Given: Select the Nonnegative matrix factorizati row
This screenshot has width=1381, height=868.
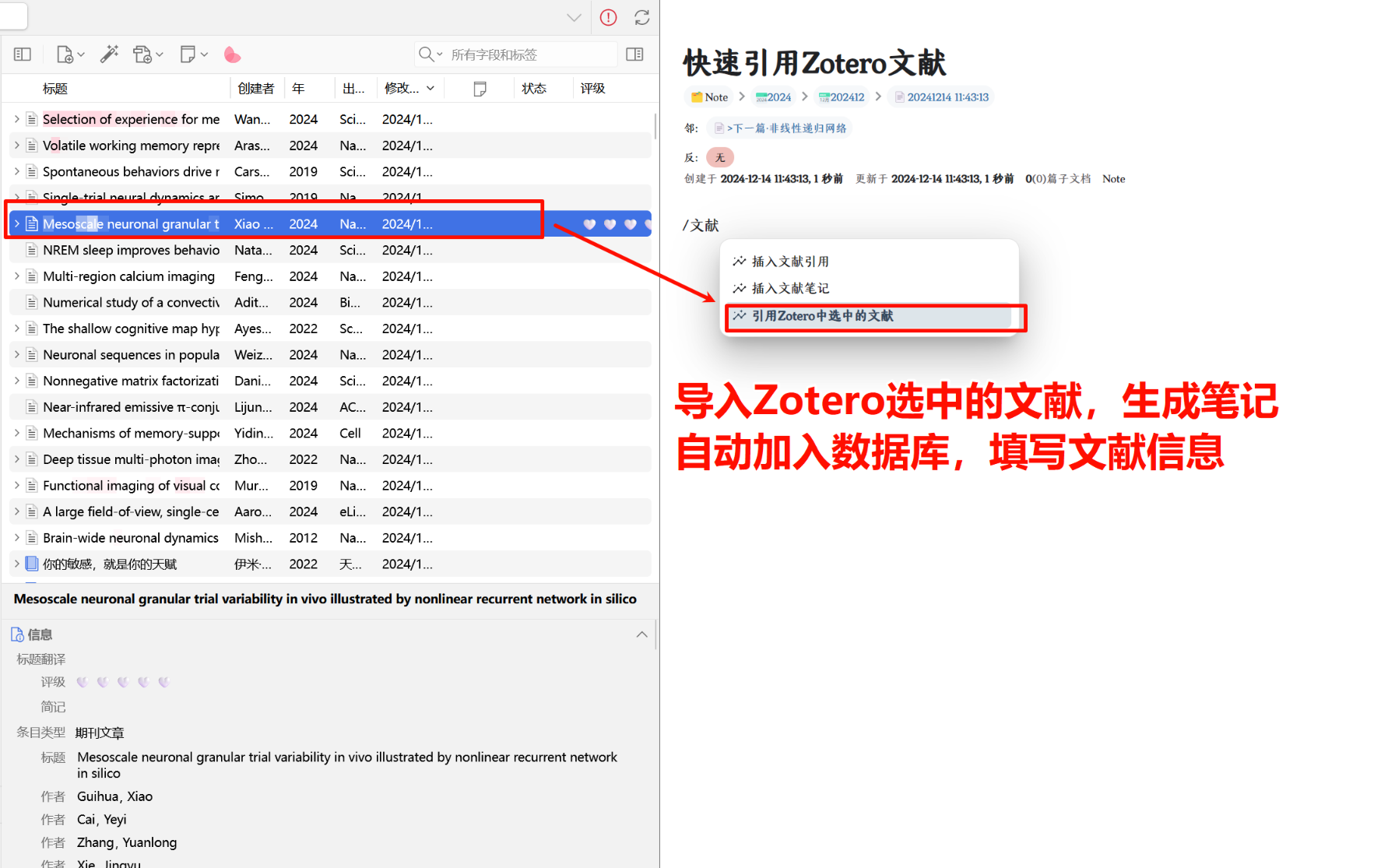Looking at the screenshot, I should point(330,381).
